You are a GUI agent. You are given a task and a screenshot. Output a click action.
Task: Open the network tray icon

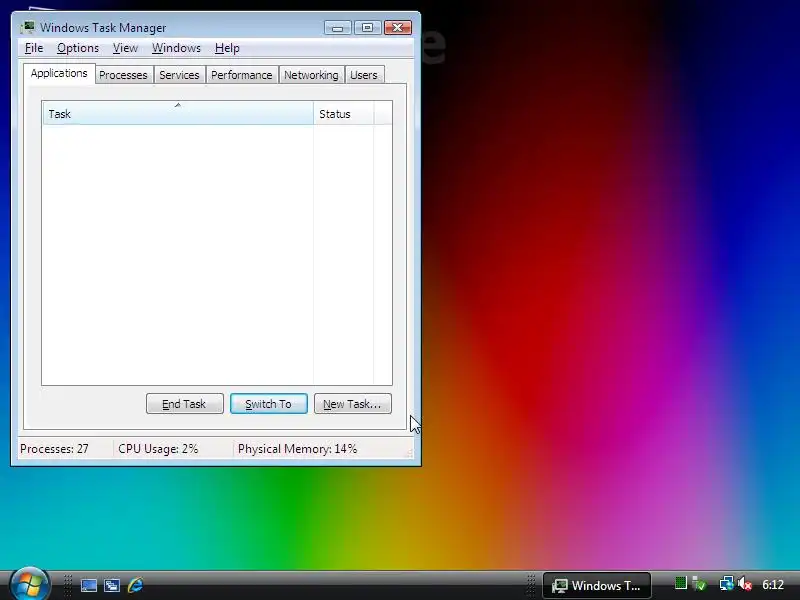726,584
